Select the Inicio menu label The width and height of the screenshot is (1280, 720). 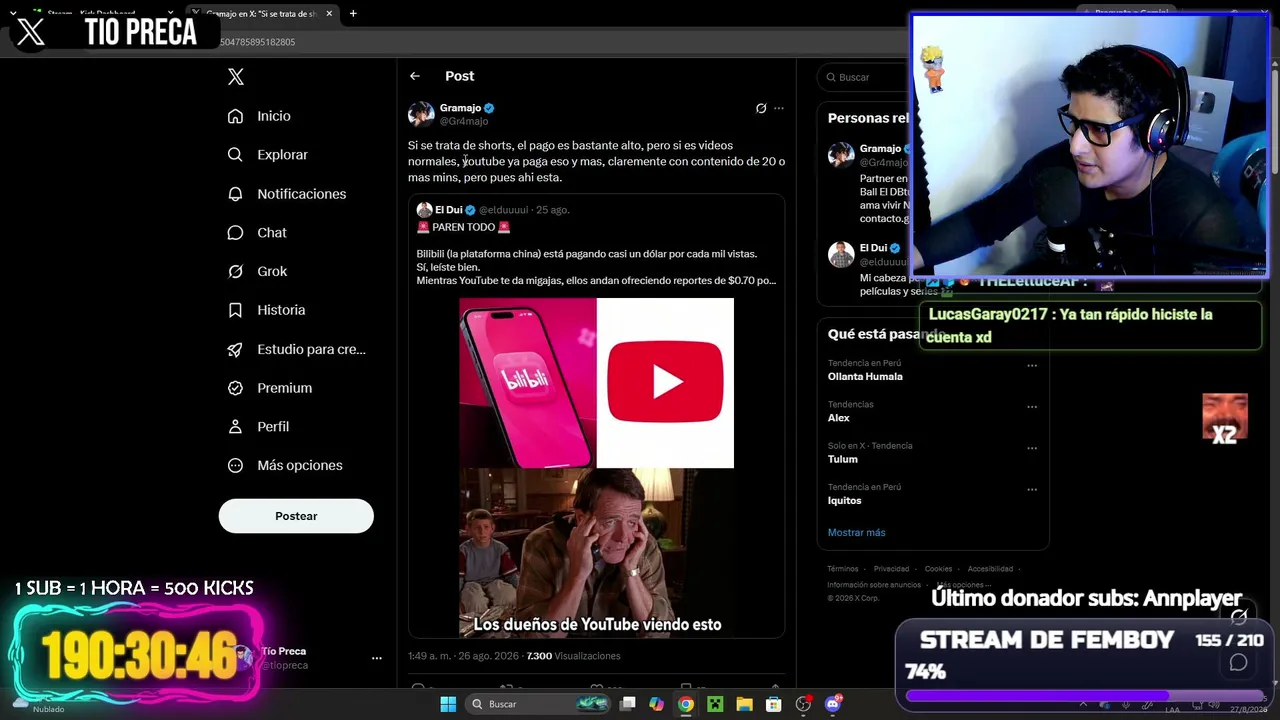coord(274,116)
